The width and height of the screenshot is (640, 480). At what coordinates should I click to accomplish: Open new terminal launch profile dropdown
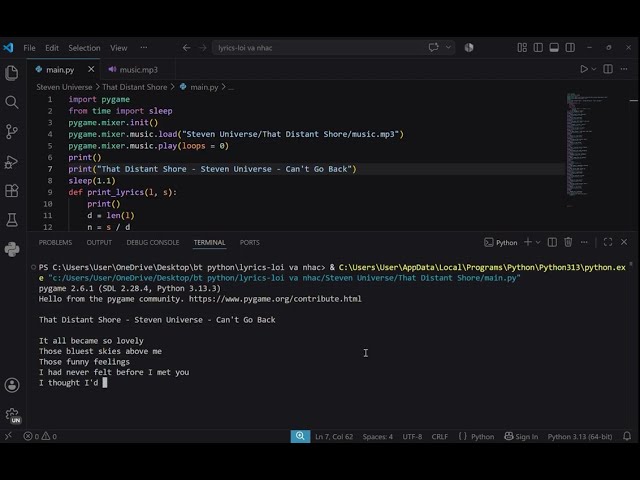tap(538, 242)
